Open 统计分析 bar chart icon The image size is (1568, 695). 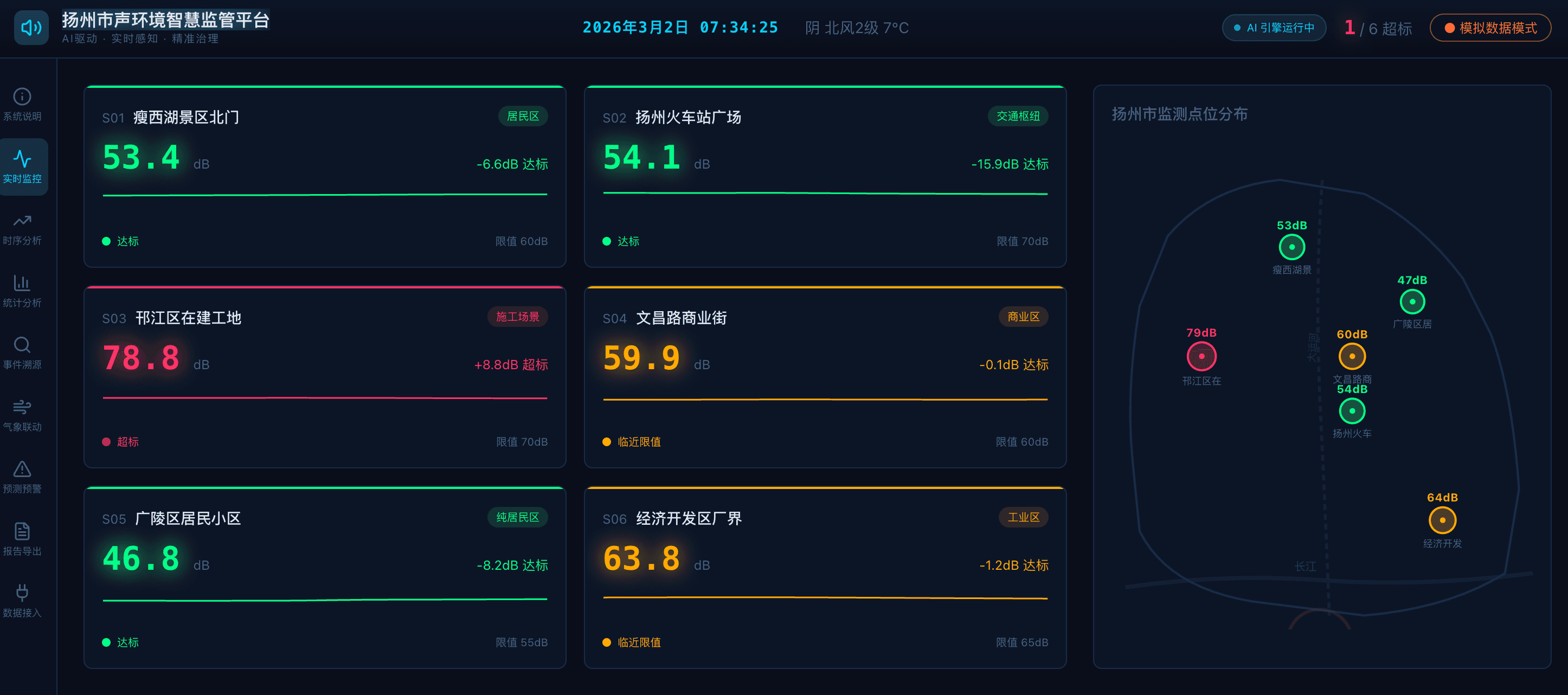point(22,283)
